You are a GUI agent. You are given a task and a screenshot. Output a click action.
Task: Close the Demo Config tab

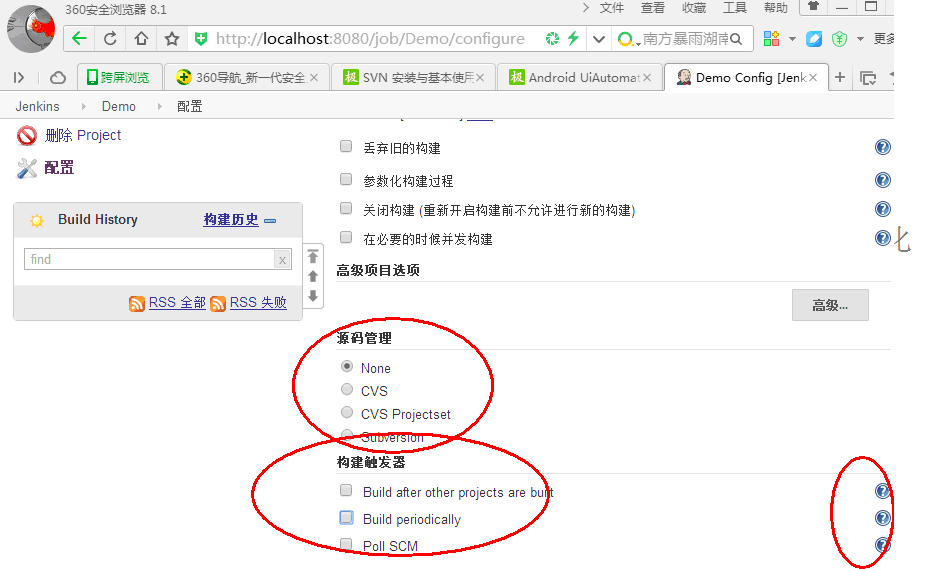(x=813, y=78)
